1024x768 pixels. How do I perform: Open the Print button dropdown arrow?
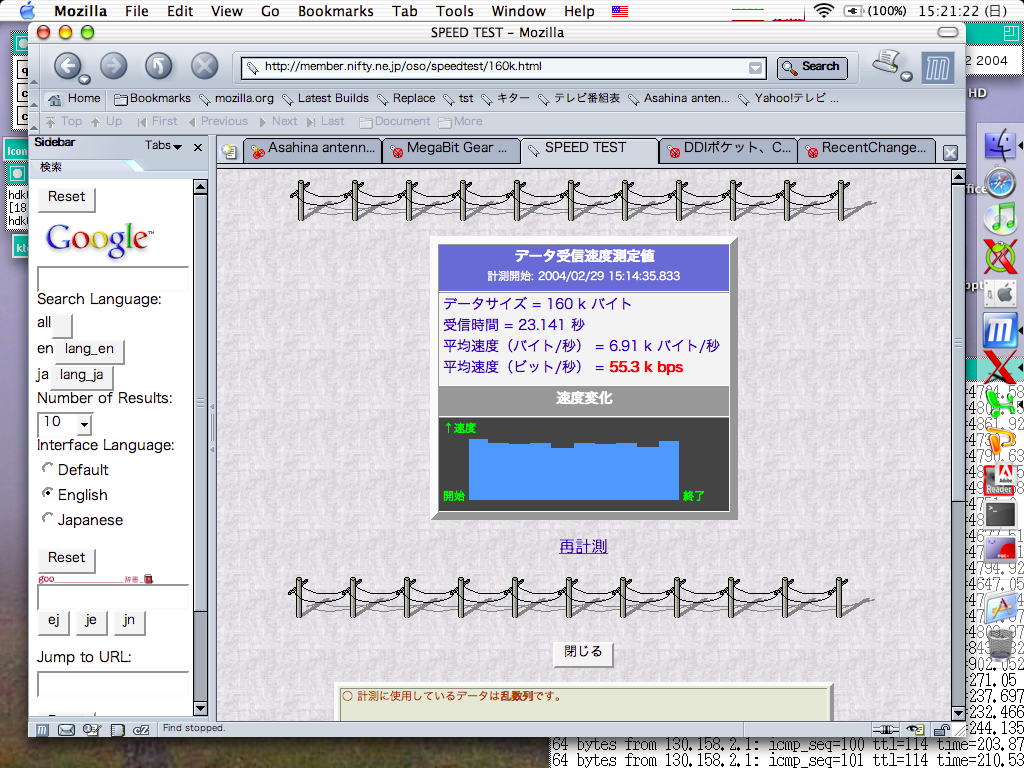click(x=906, y=76)
